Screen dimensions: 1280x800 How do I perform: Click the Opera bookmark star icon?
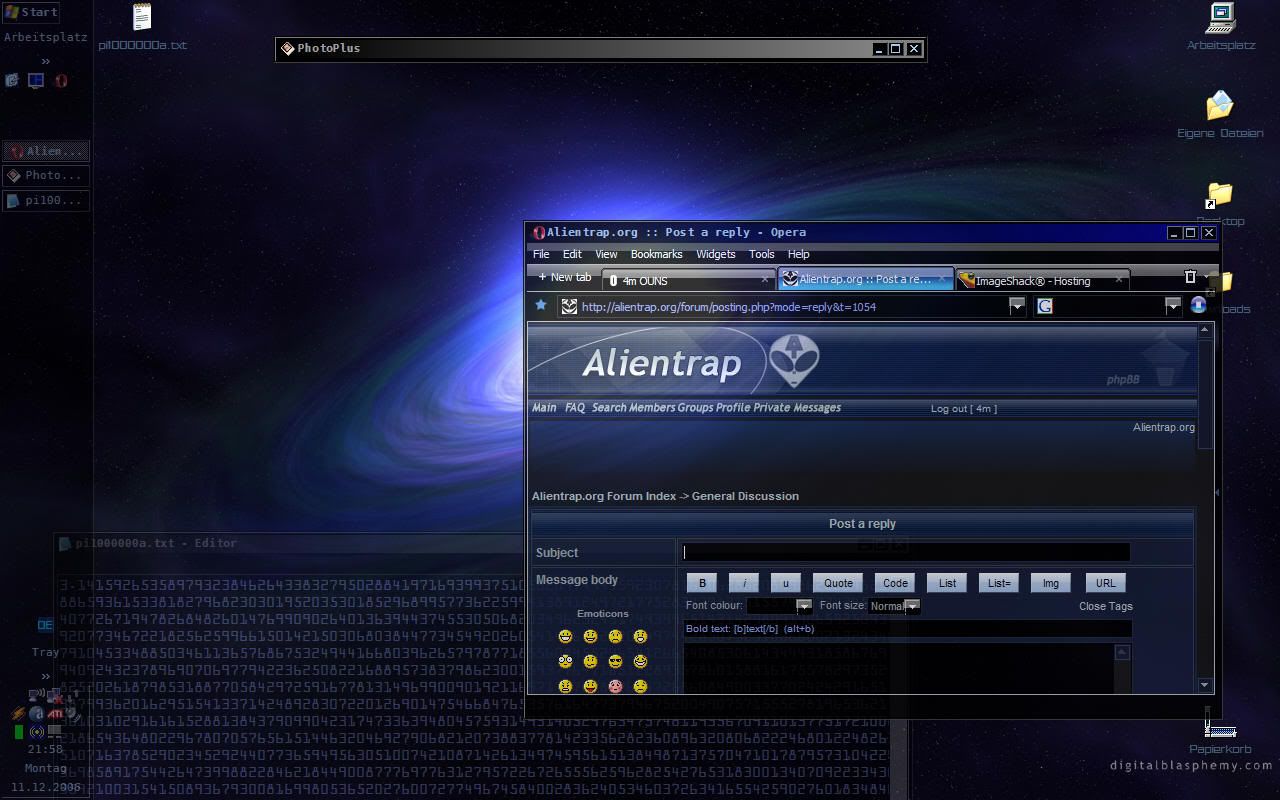click(541, 306)
